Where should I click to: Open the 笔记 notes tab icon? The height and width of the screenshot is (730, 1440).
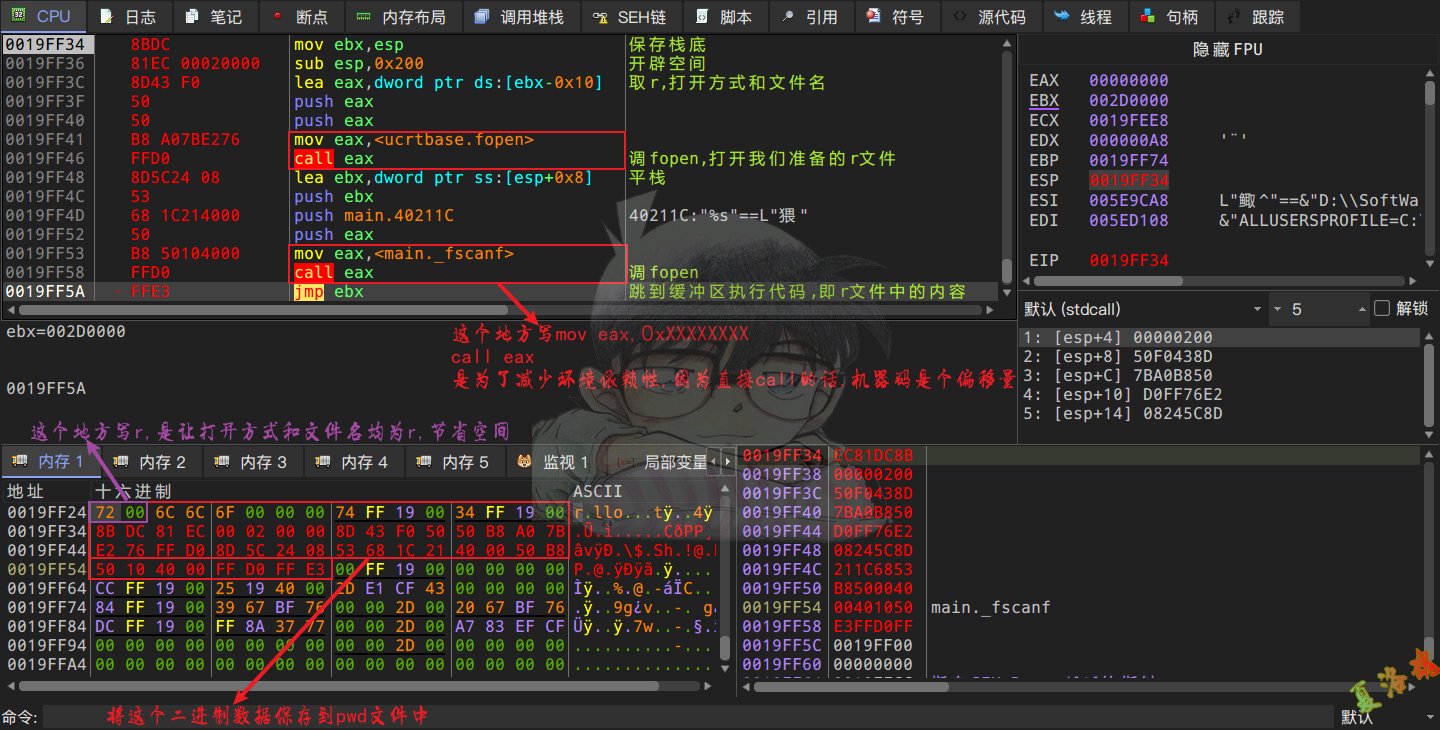pos(192,17)
